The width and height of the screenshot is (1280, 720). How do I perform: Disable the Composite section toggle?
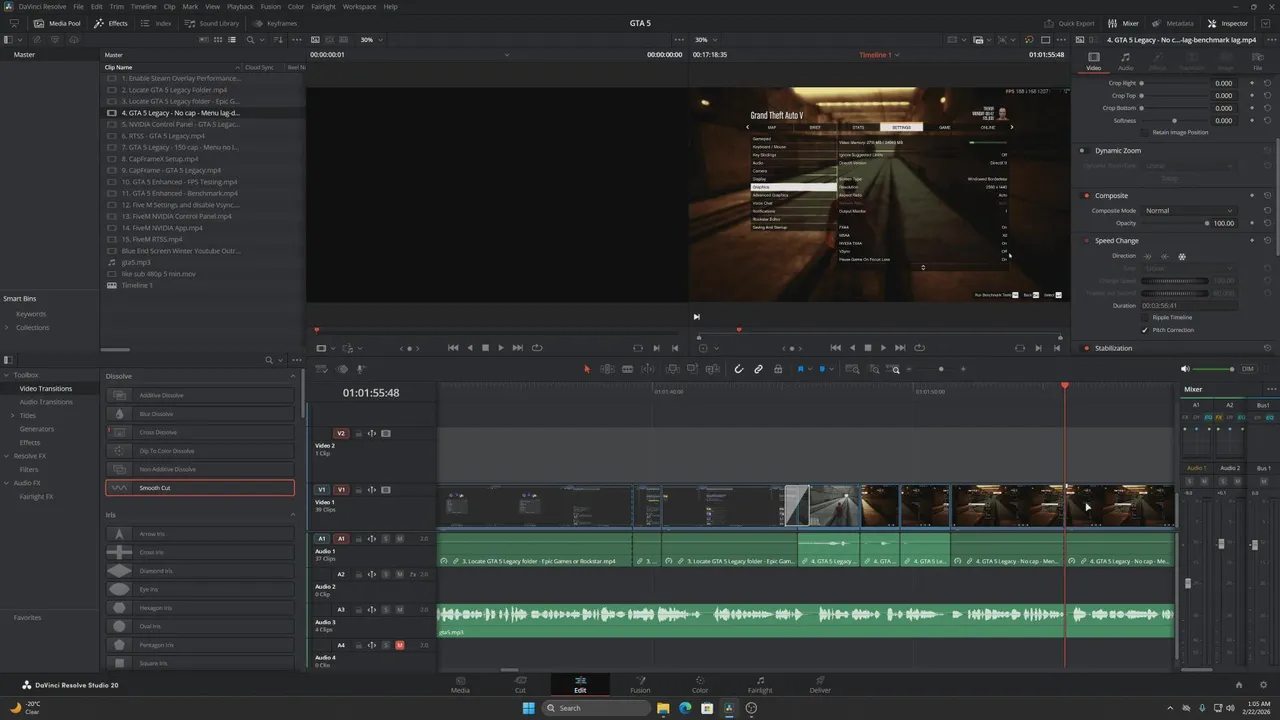[x=1085, y=196]
